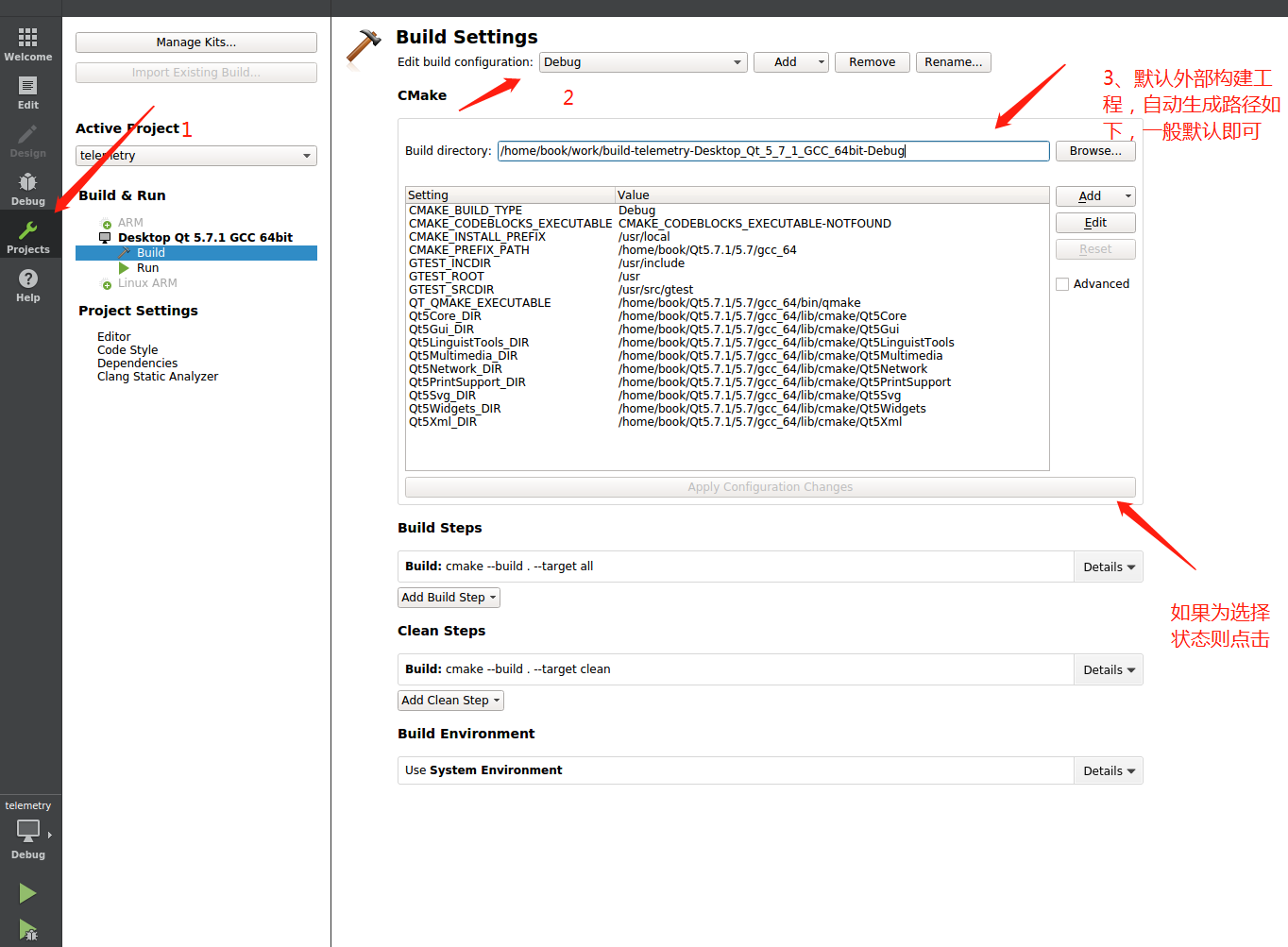1288x947 pixels.
Task: Click the ARM kit add icon
Action: pos(107,224)
